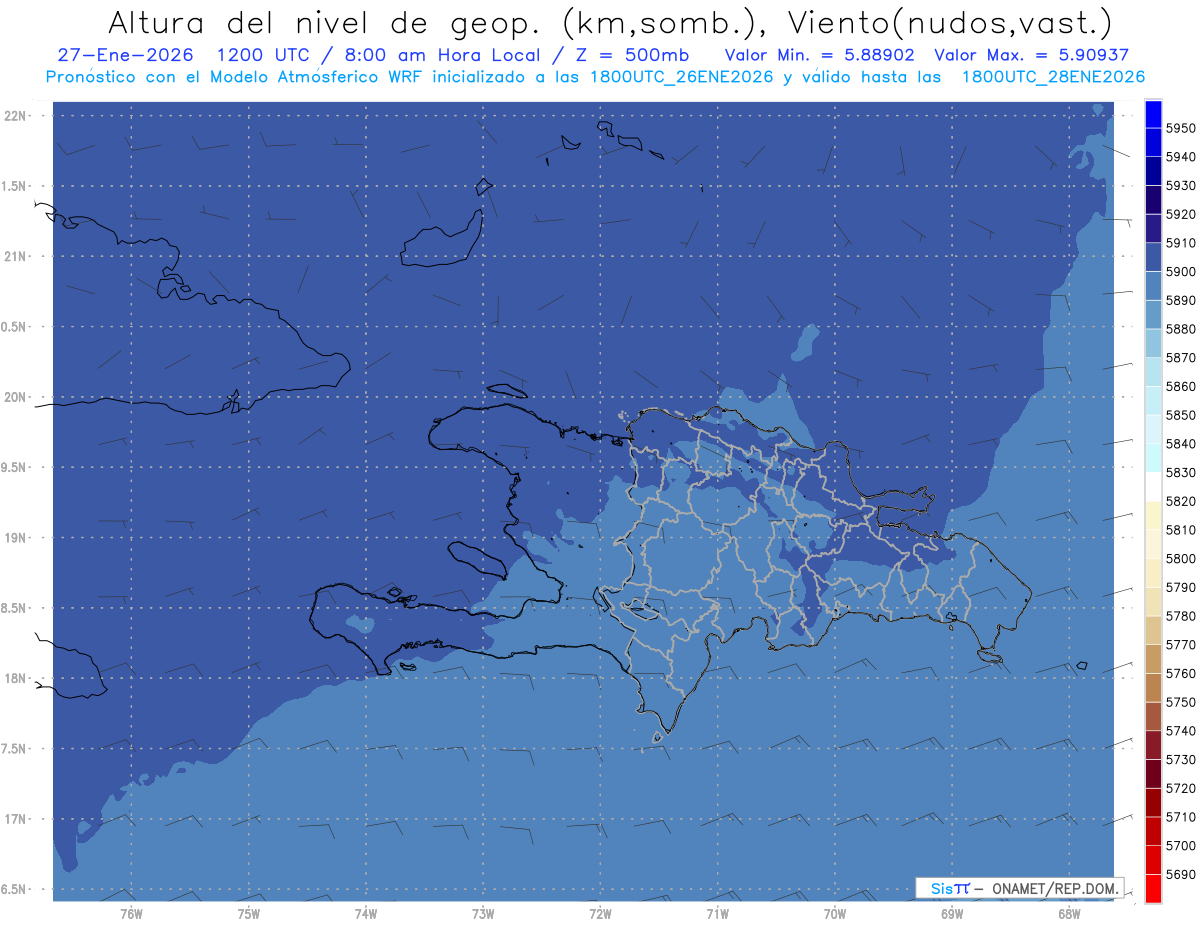Image resolution: width=1200 pixels, height=927 pixels.
Task: Click 'Valor Max. = 5.90937' text
Action: tap(1032, 56)
